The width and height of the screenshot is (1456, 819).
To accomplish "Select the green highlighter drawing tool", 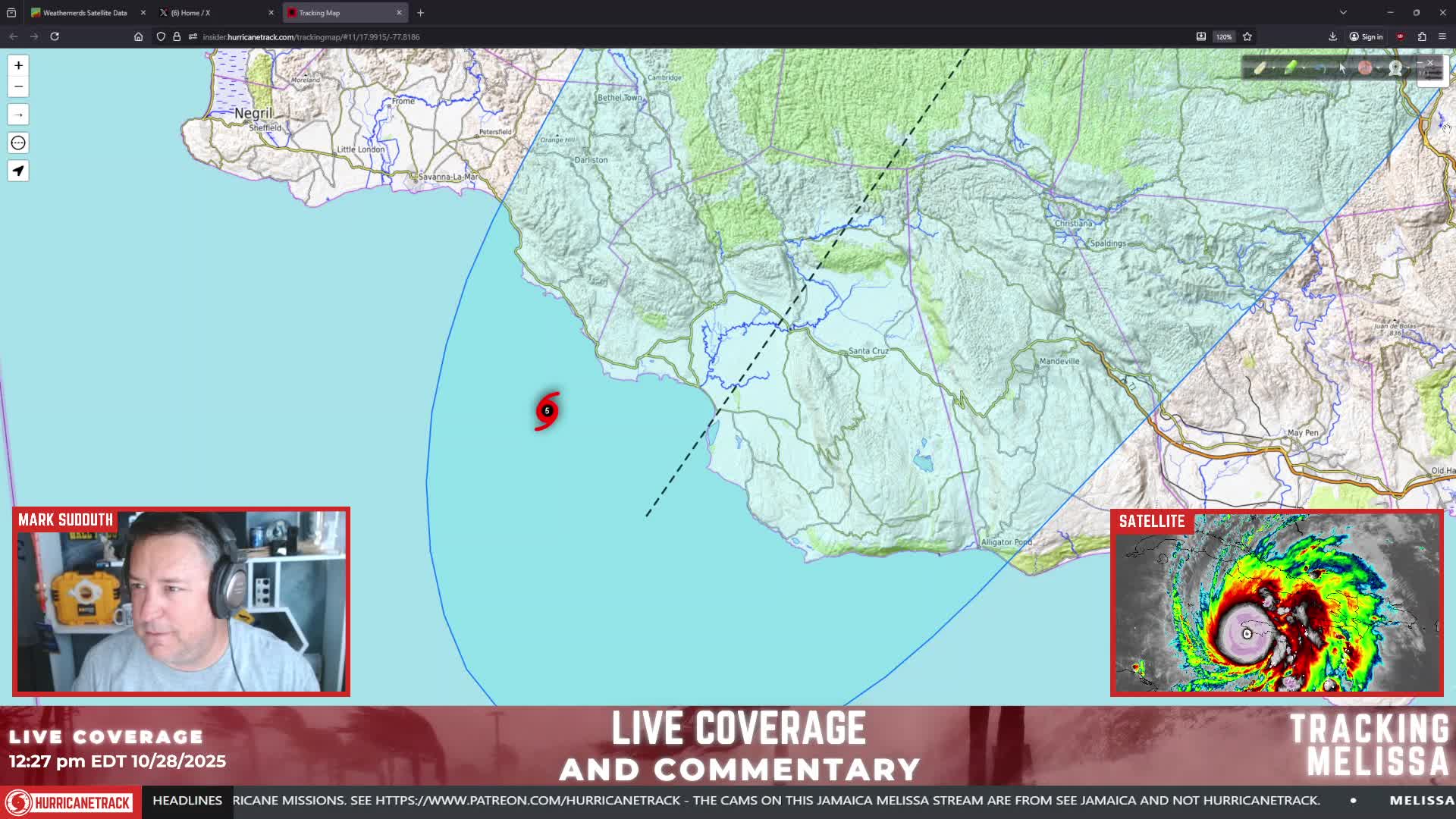I will (x=1290, y=68).
